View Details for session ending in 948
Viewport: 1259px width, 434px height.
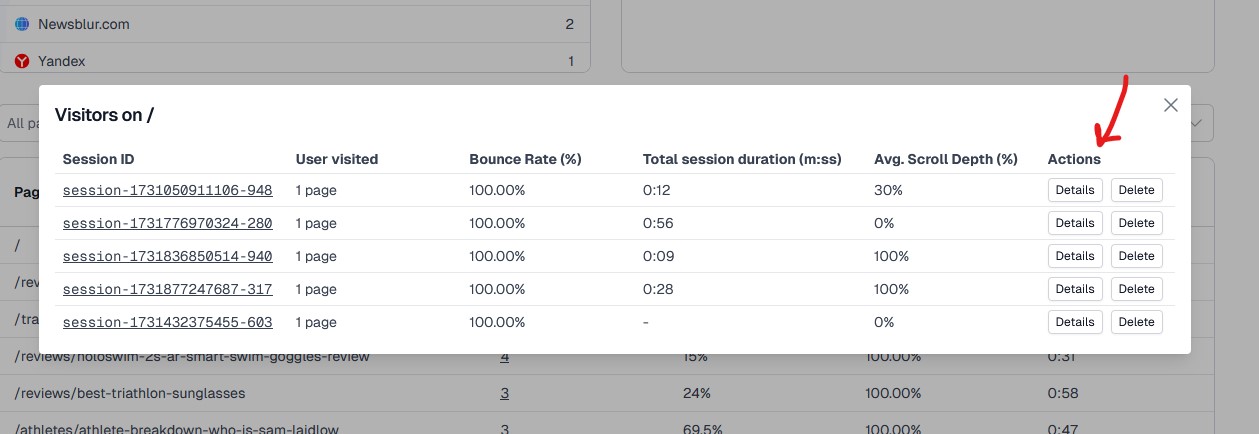coord(1074,190)
